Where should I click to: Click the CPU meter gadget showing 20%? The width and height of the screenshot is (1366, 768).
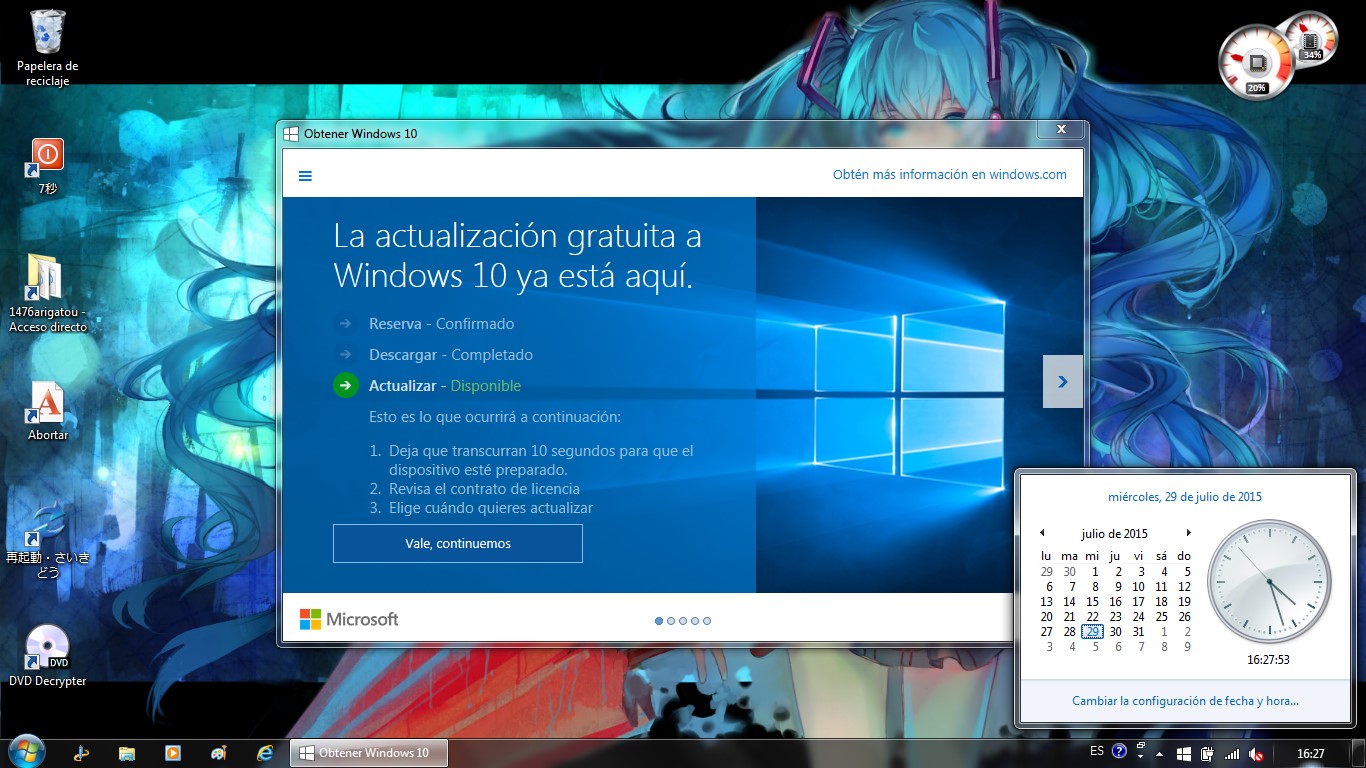[1256, 62]
